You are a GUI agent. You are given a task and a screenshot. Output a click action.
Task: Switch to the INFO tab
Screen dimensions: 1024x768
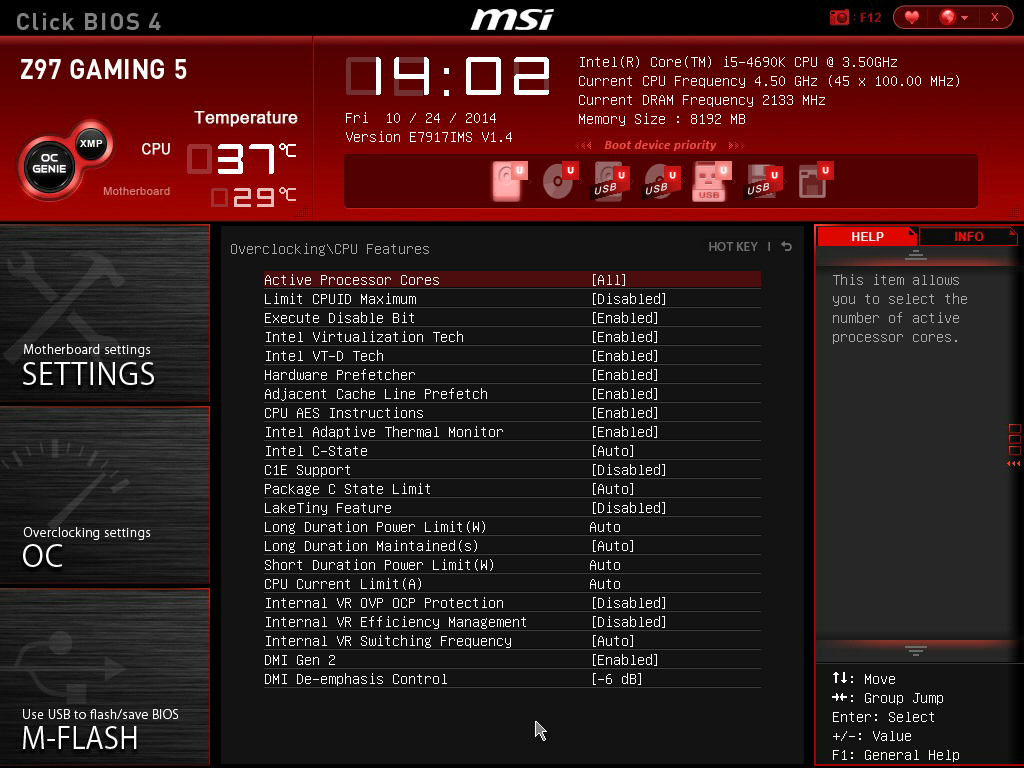[x=968, y=236]
